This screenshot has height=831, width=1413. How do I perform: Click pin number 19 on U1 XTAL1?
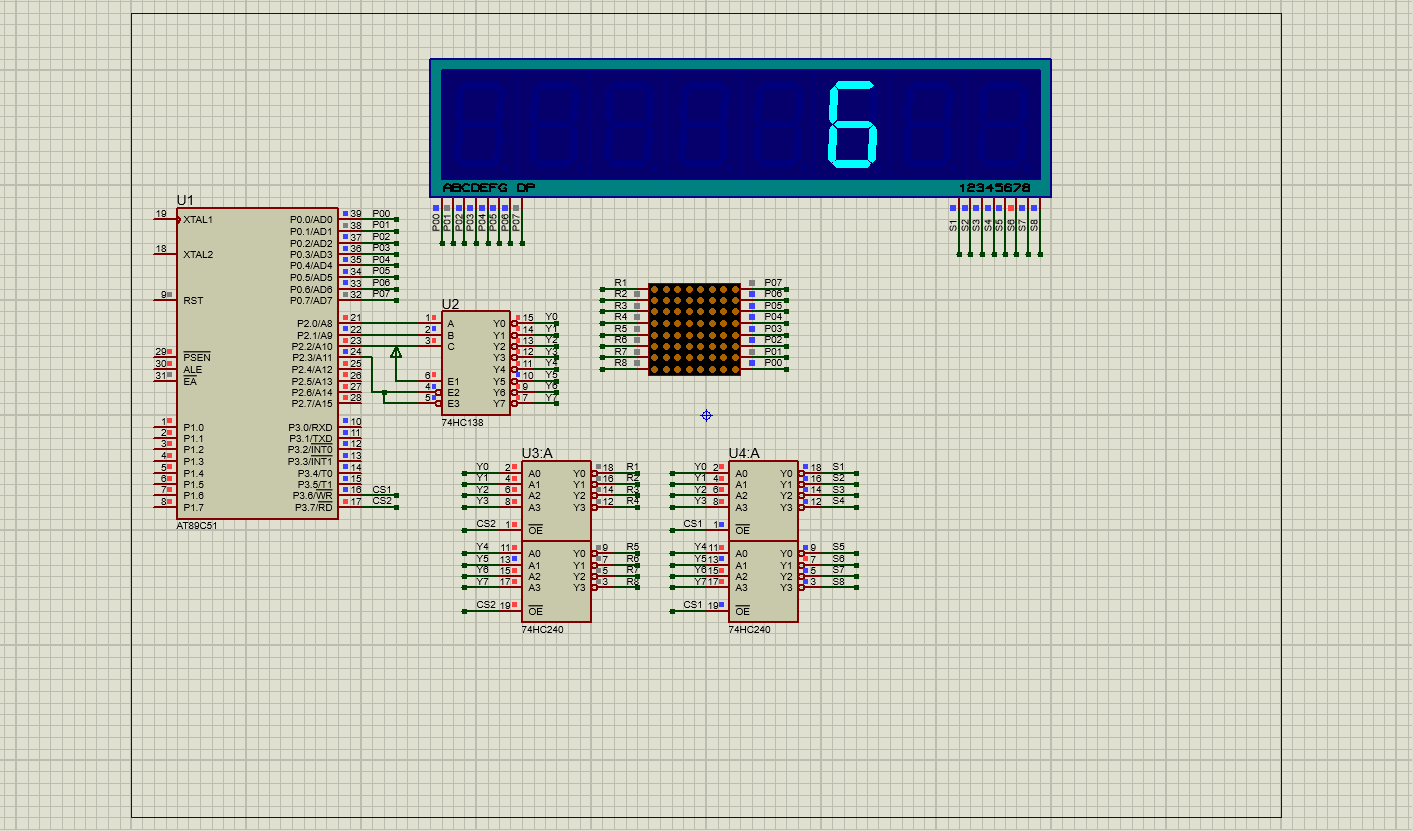(x=161, y=214)
